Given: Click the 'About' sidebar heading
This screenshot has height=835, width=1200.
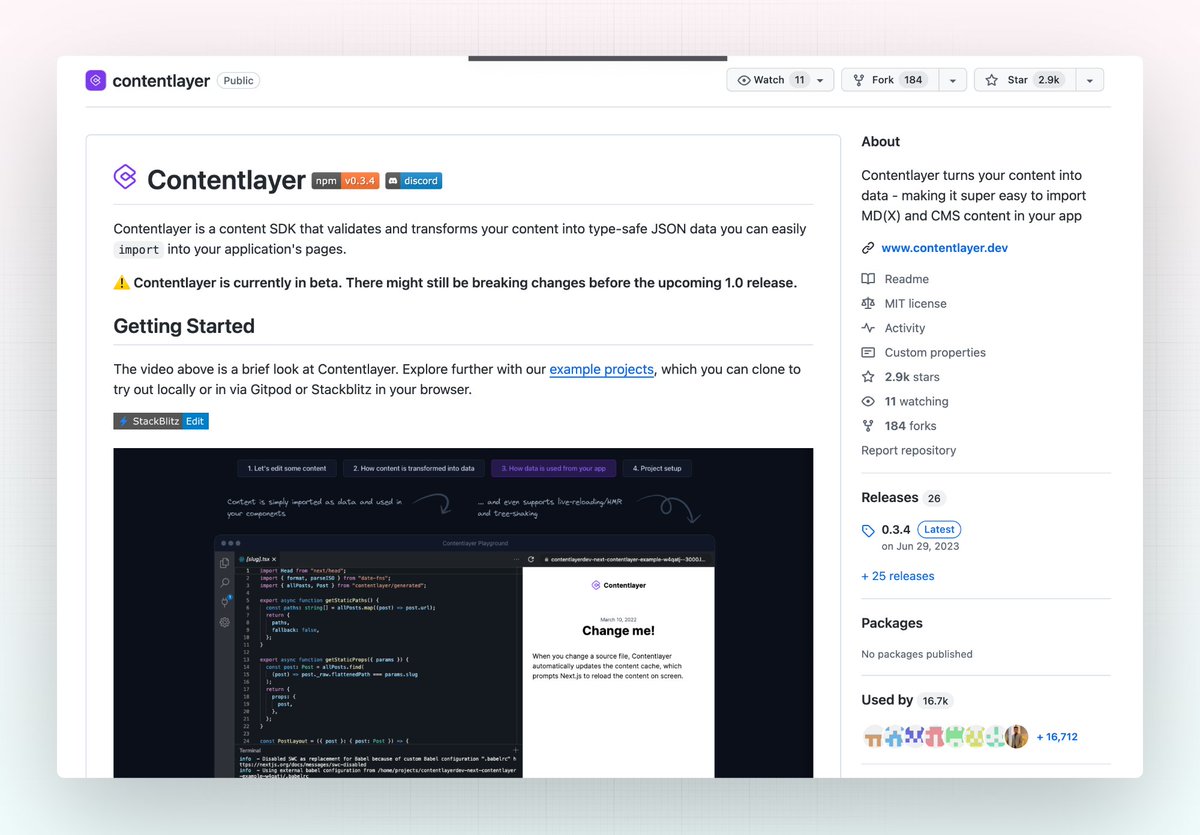Looking at the screenshot, I should point(881,142).
